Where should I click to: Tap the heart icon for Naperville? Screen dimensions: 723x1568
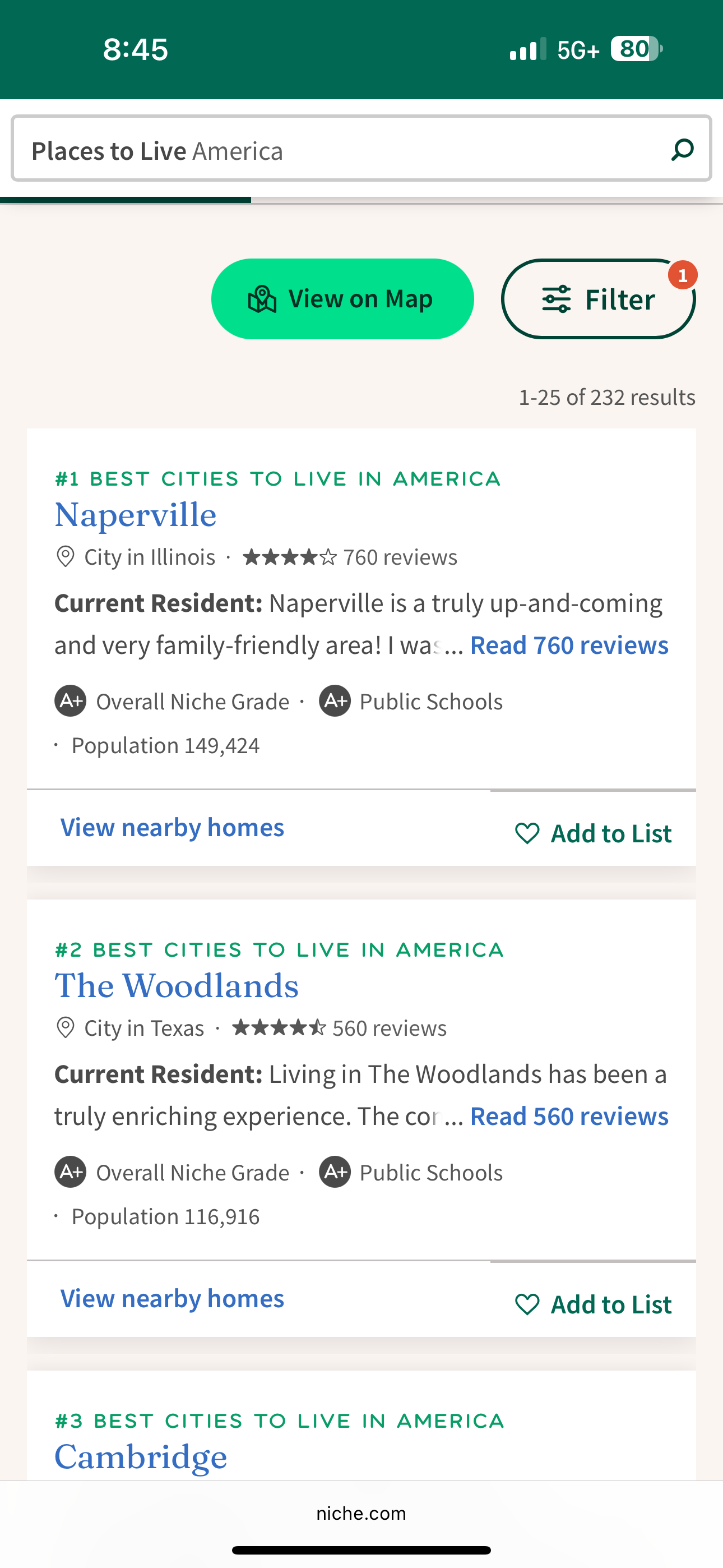(527, 833)
